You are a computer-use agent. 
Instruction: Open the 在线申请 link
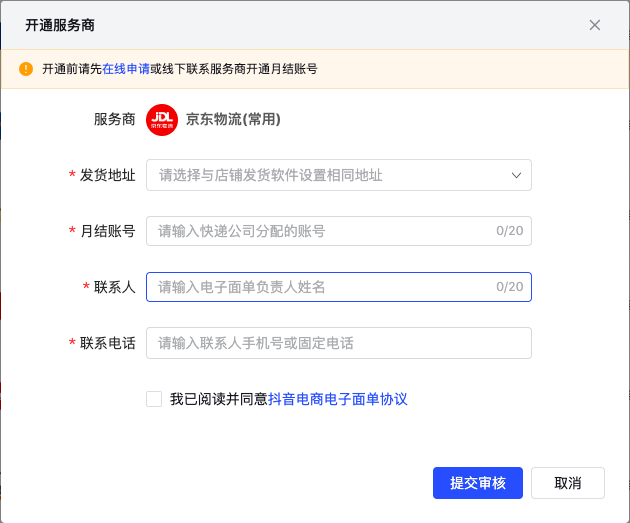click(126, 69)
